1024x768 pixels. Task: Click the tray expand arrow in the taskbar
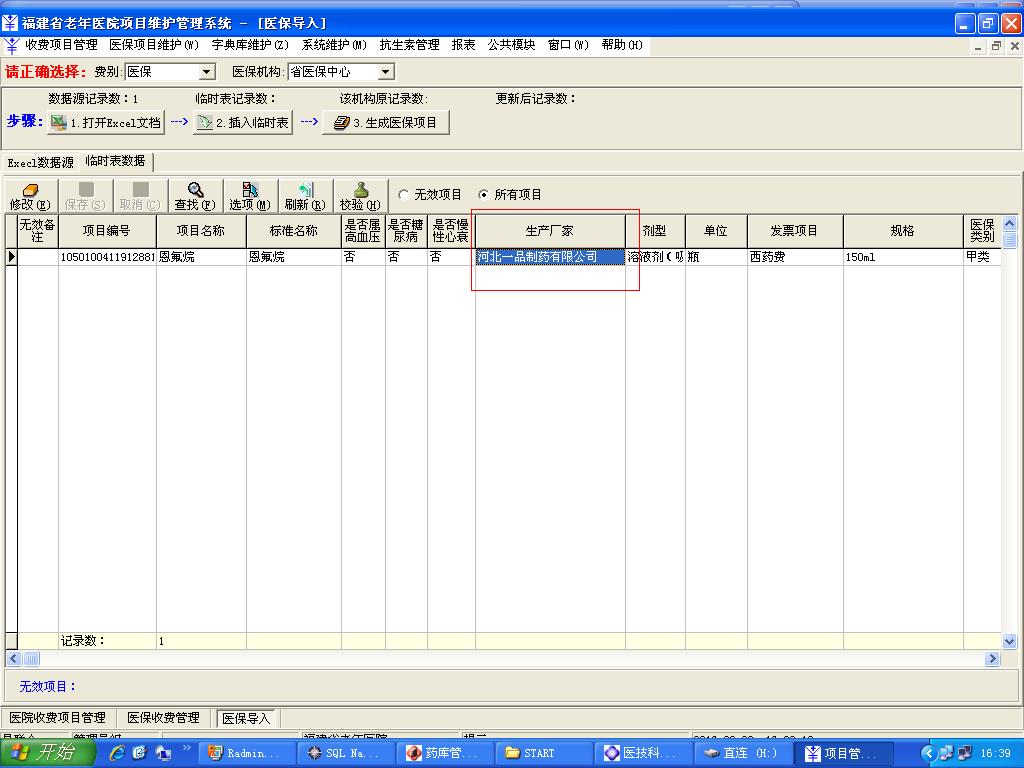point(929,753)
